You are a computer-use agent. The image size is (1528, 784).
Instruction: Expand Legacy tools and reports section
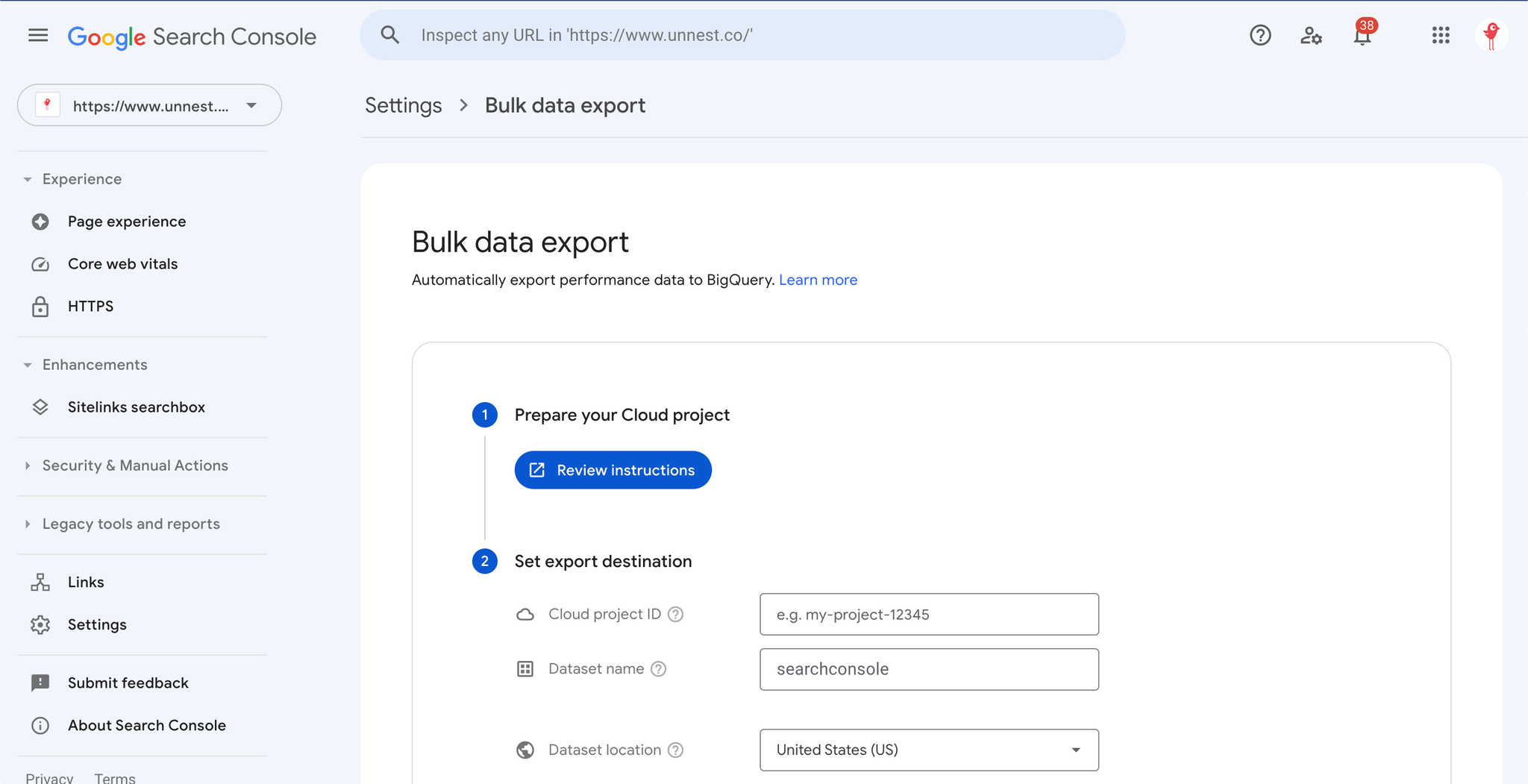tap(28, 524)
